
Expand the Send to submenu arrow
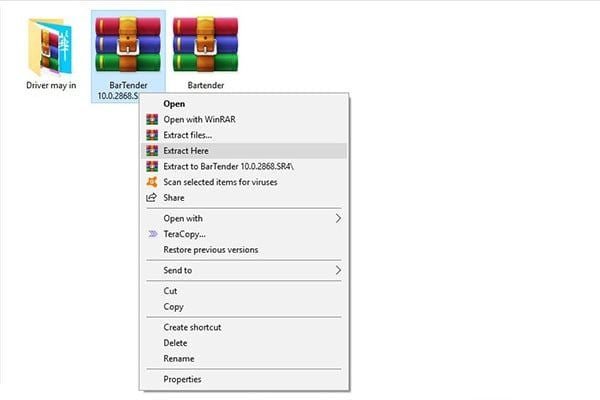[x=338, y=270]
